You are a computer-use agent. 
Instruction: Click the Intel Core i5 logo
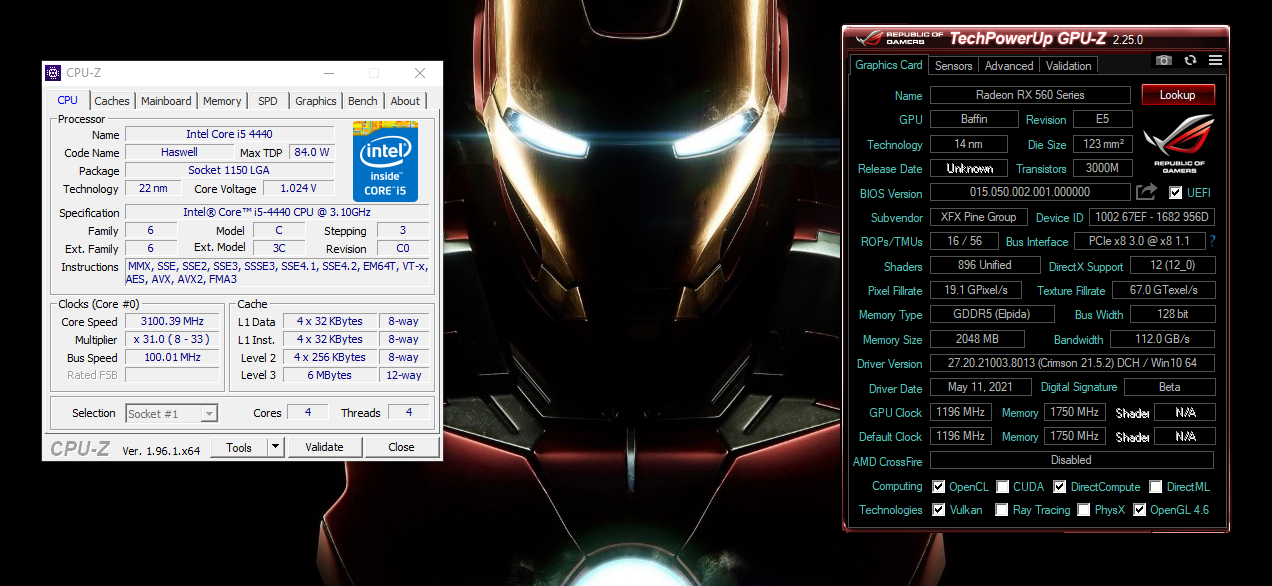385,162
